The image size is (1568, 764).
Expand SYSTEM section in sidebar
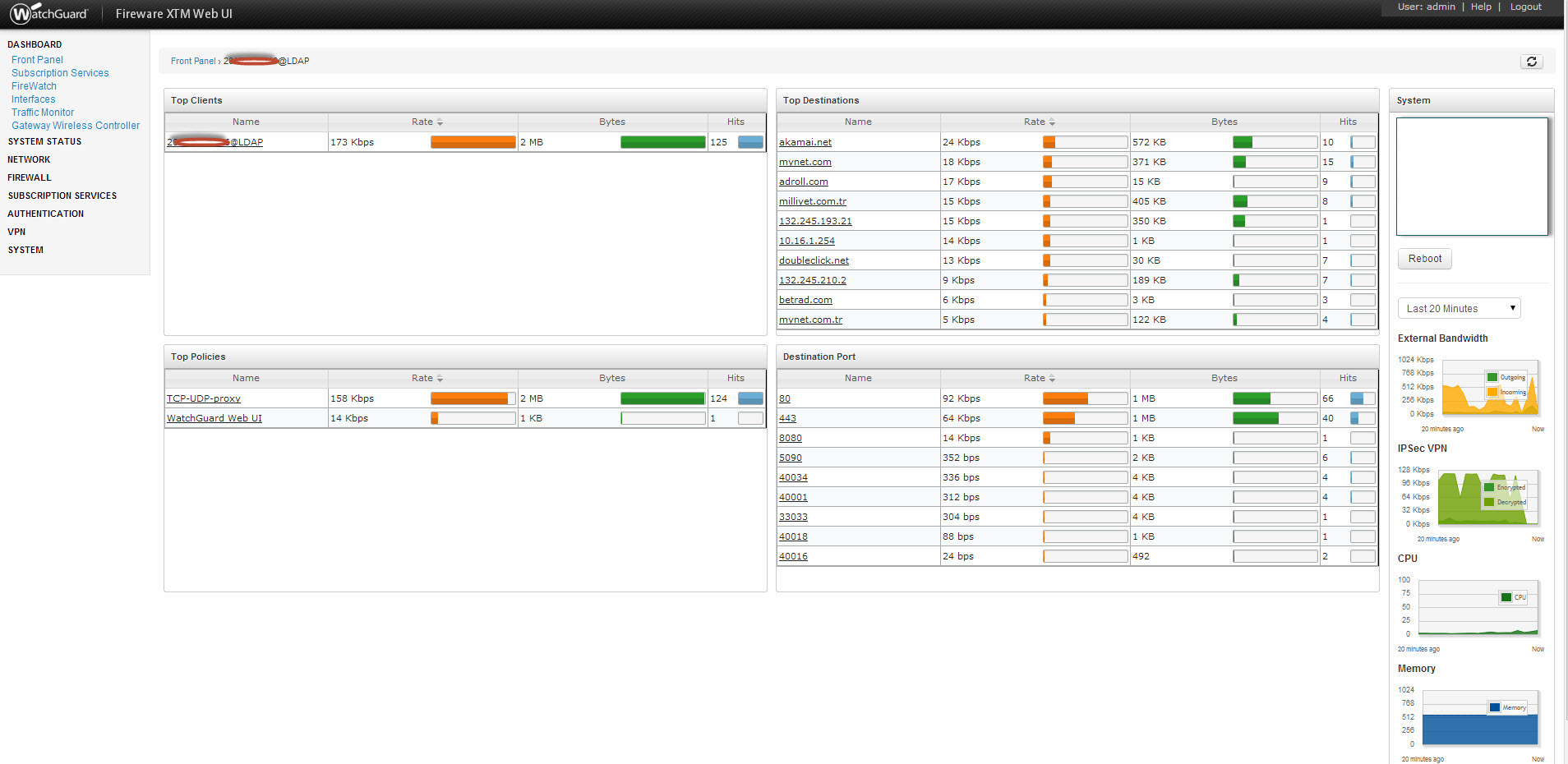coord(25,250)
